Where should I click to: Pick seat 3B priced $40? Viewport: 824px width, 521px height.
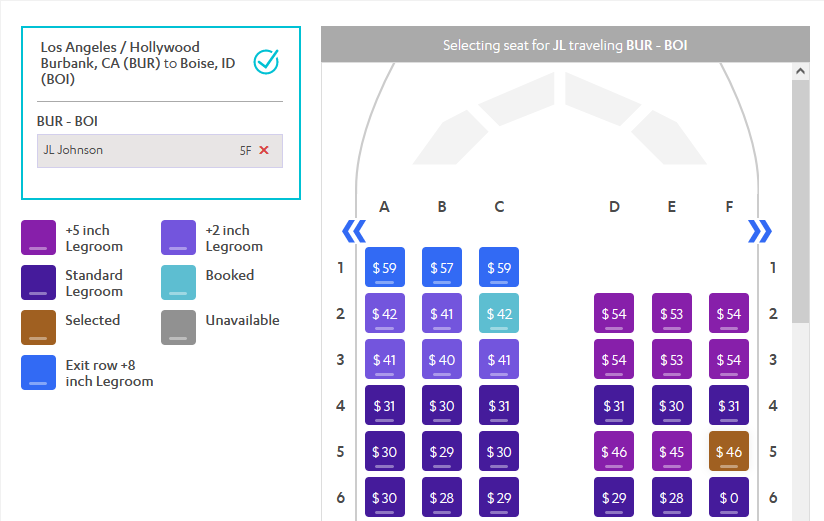tap(442, 359)
